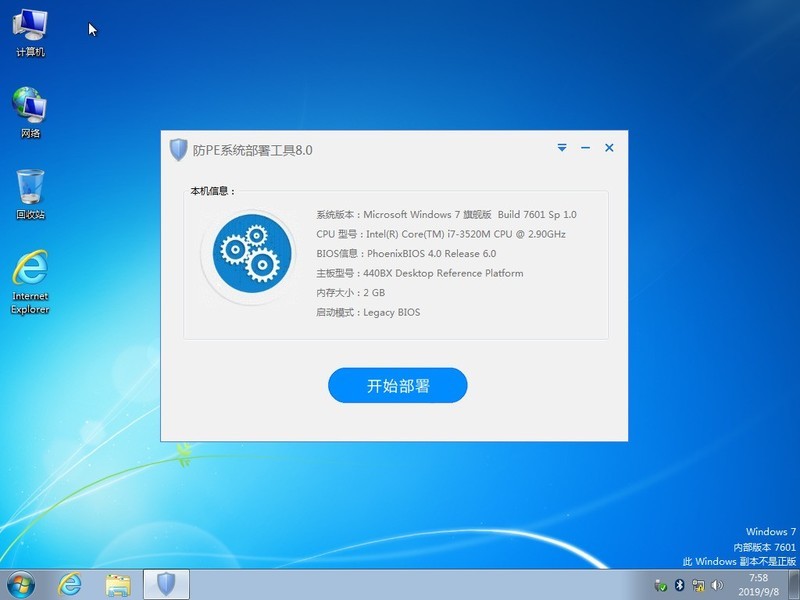Launch Internet Explorer from the taskbar
The height and width of the screenshot is (600, 800).
(69, 585)
